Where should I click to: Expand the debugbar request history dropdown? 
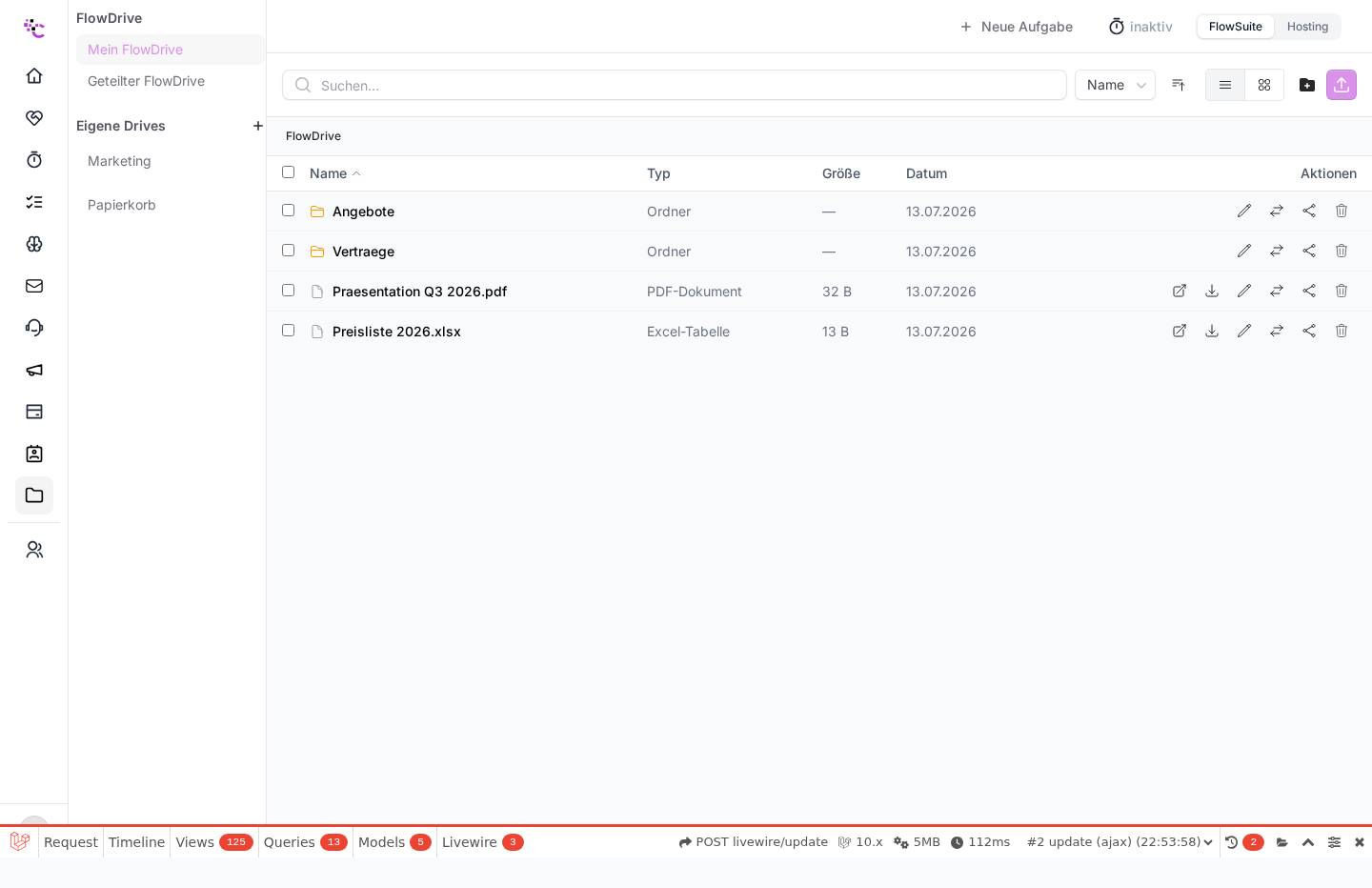coord(1120,842)
